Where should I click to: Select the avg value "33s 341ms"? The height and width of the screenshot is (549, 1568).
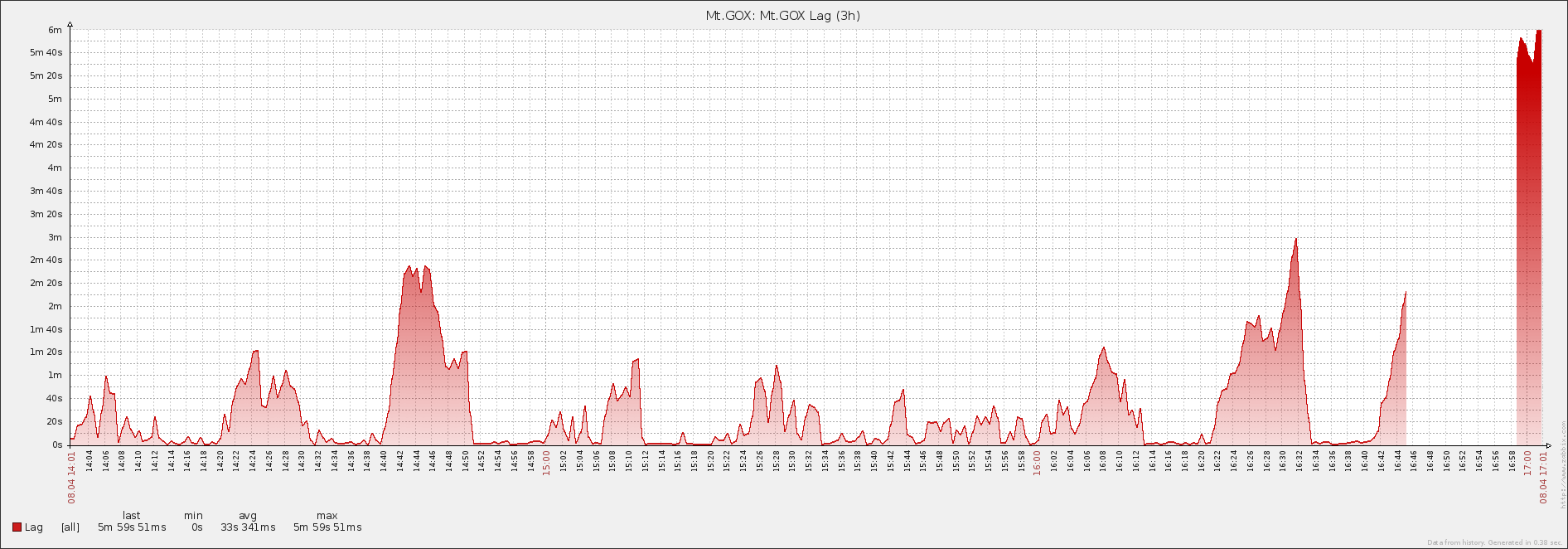click(248, 527)
